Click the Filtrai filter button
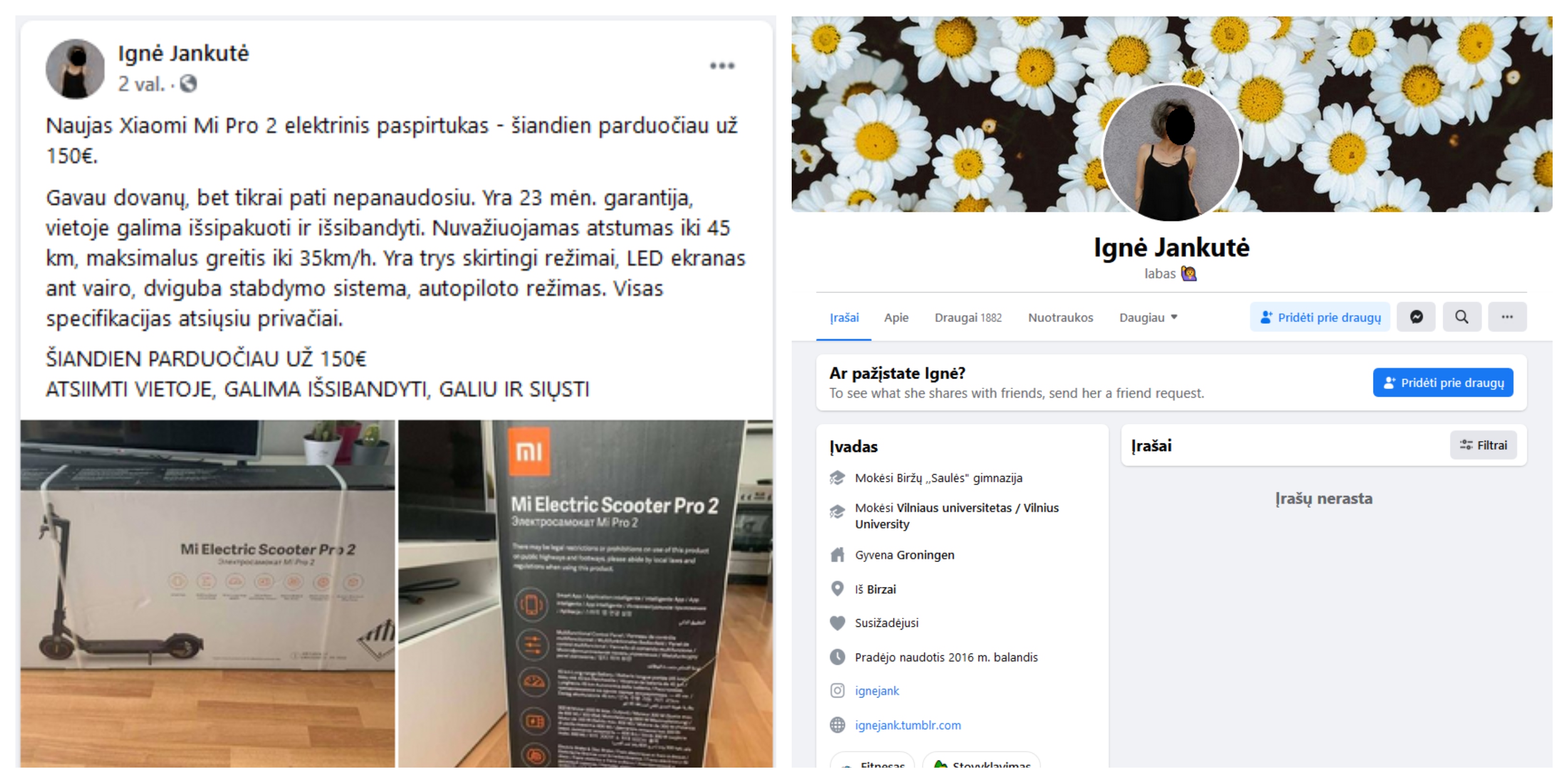 [1483, 445]
